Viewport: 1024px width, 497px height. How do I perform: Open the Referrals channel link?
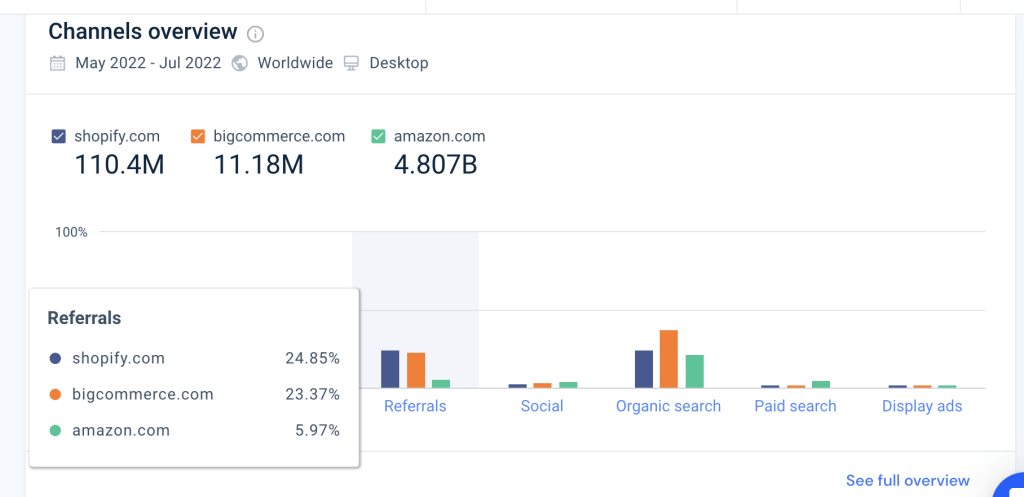[415, 406]
